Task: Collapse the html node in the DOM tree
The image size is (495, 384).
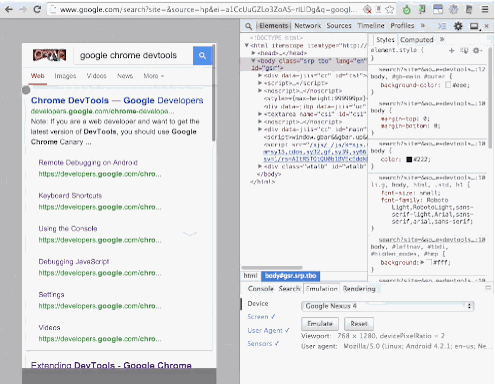Action: click(247, 45)
